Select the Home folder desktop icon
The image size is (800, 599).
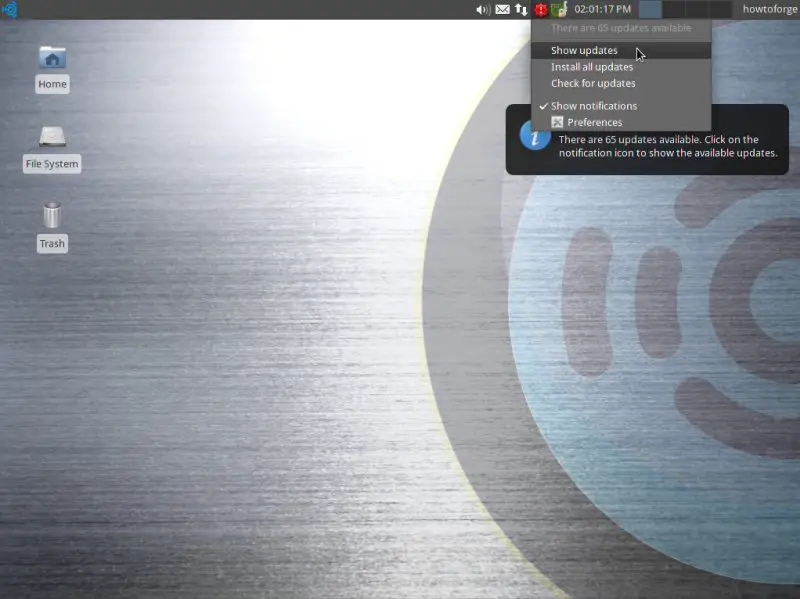pyautogui.click(x=52, y=58)
